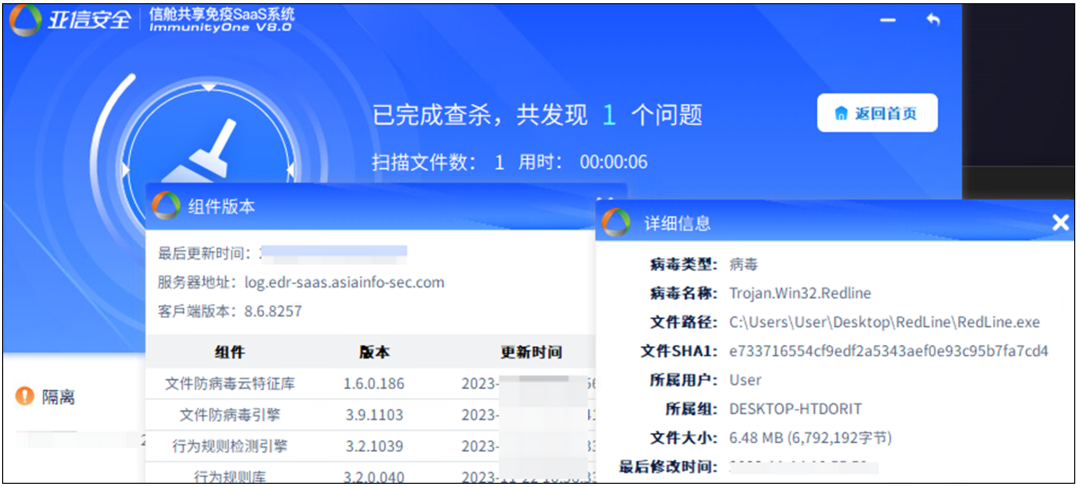Image resolution: width=1080 pixels, height=487 pixels.
Task: Click the logo icon in 详细信息 dialog title
Action: 616,222
